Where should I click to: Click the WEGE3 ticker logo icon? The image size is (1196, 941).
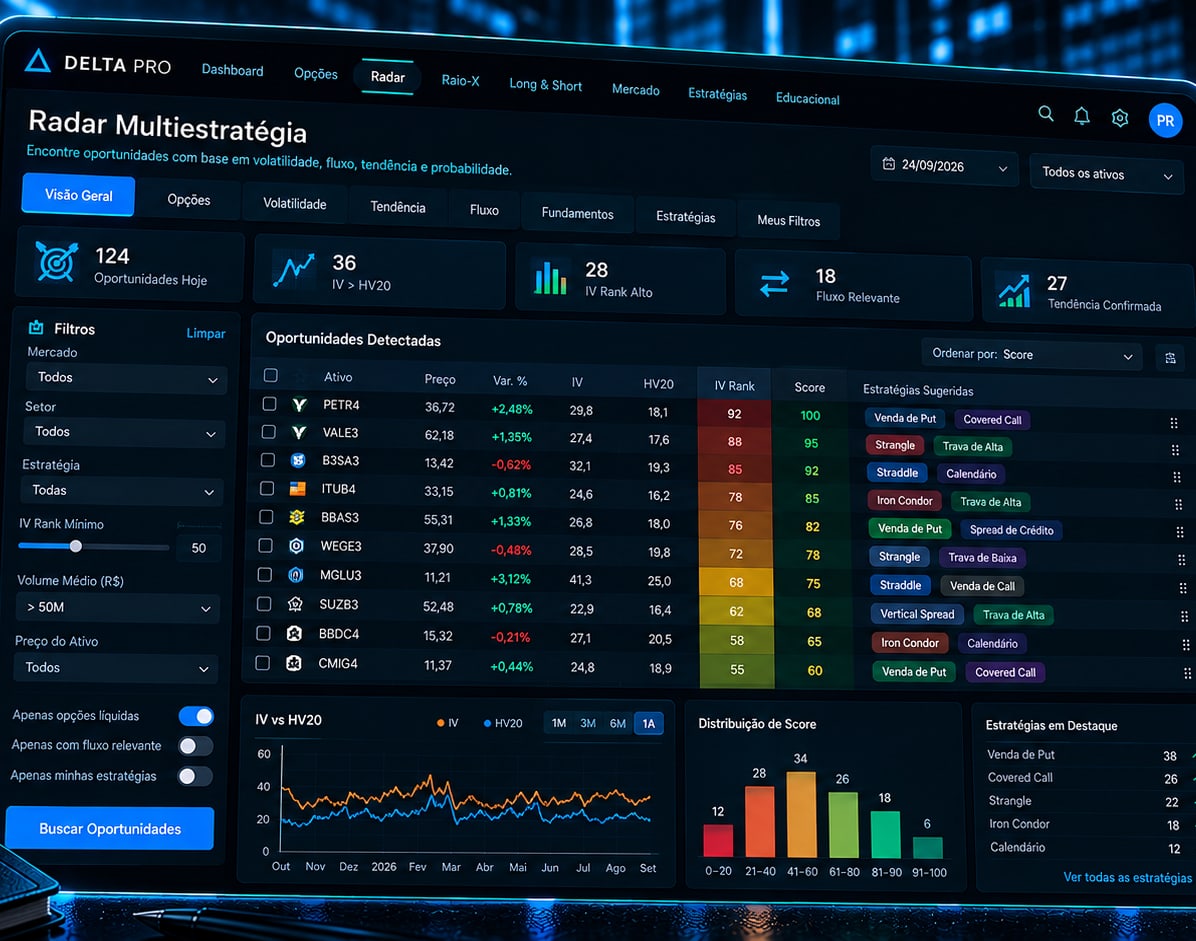296,546
